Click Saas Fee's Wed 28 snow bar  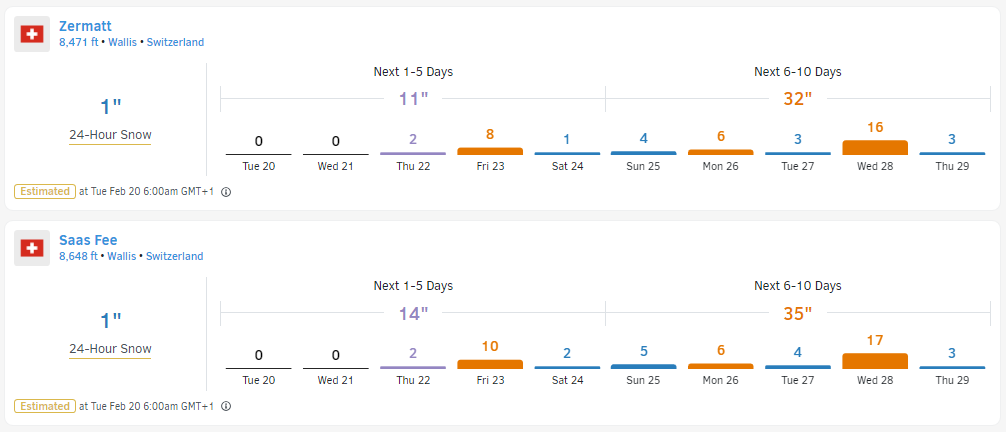point(875,361)
